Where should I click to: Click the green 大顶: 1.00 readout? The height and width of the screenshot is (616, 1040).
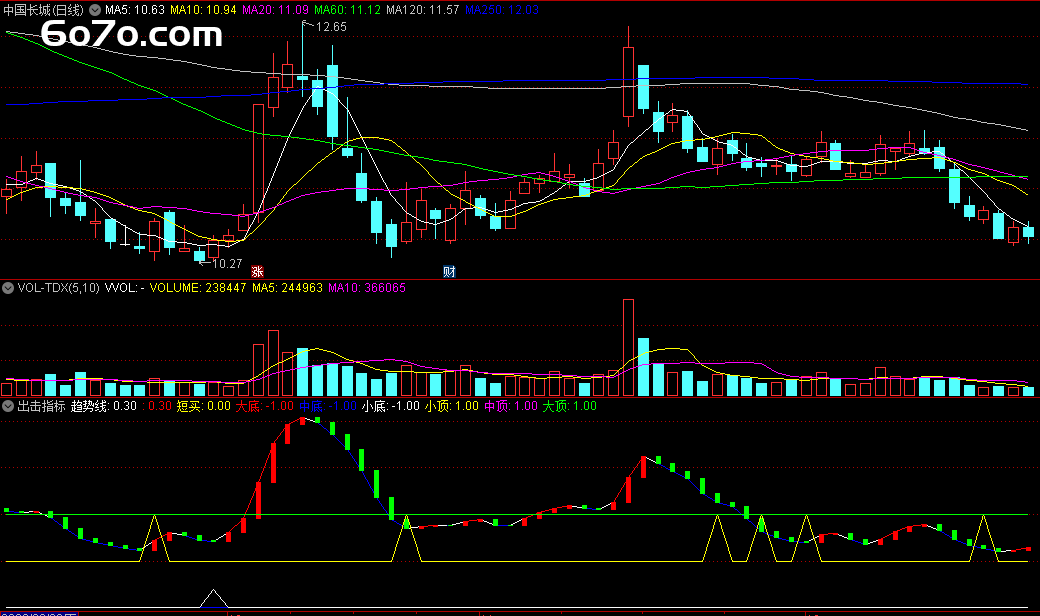pos(570,406)
